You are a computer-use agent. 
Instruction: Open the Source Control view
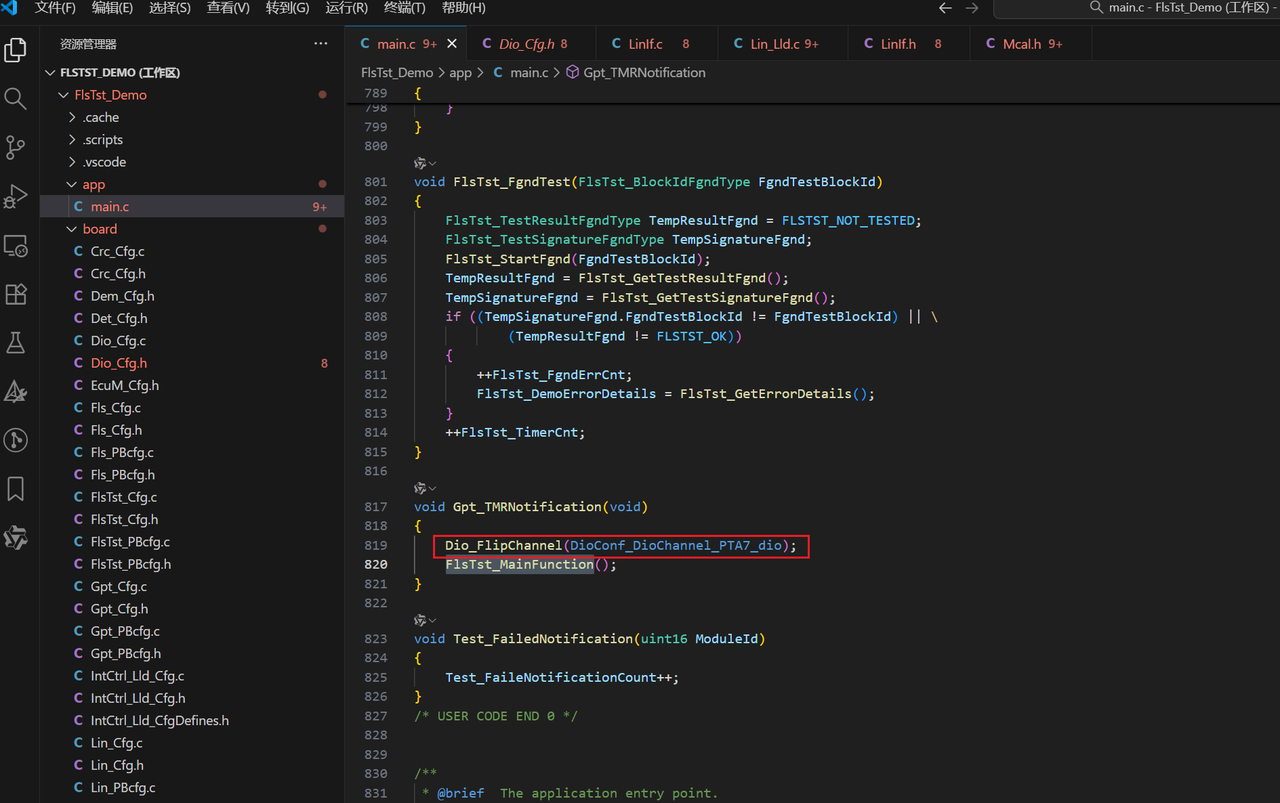tap(15, 147)
